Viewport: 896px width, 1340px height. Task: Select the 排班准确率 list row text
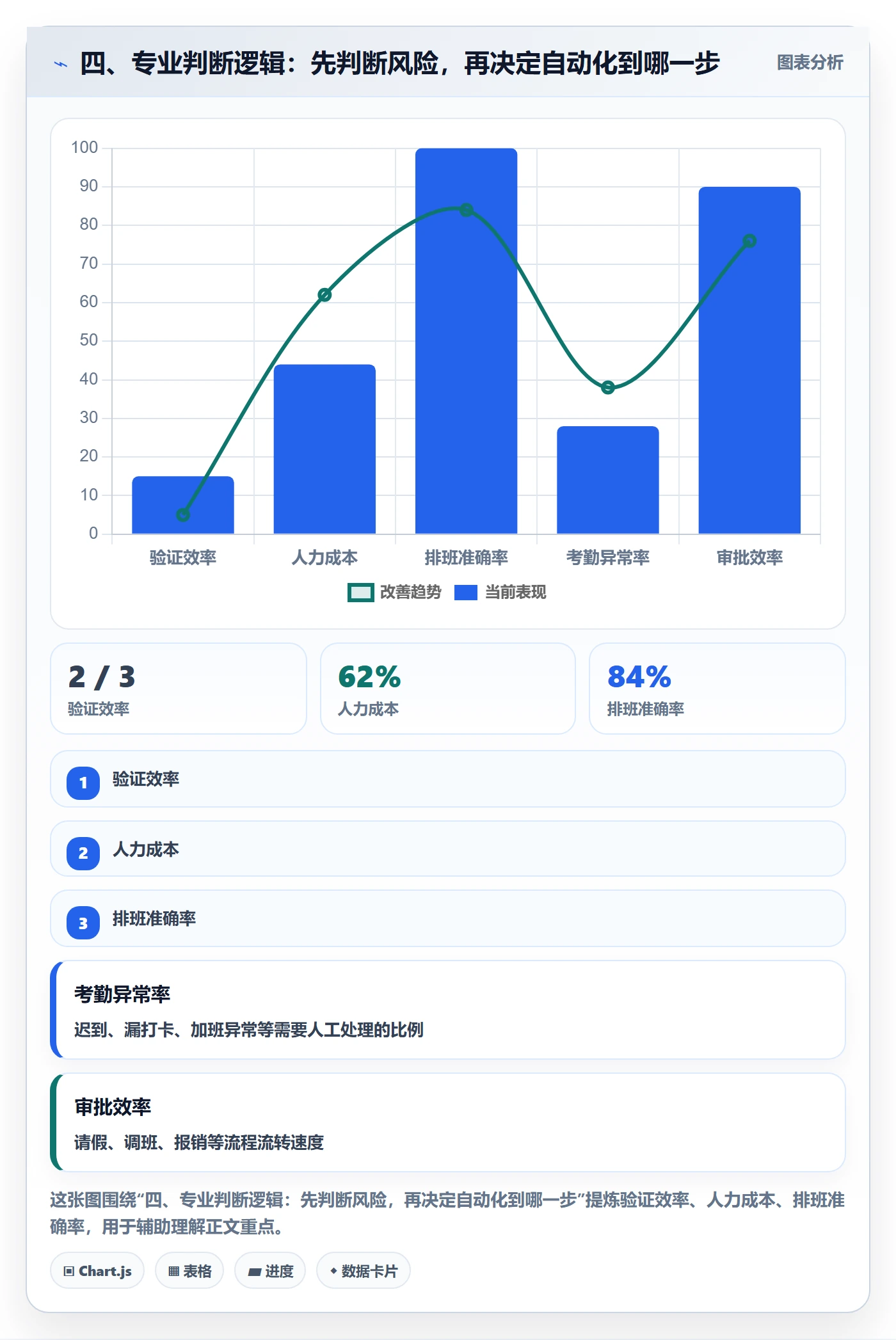click(154, 919)
